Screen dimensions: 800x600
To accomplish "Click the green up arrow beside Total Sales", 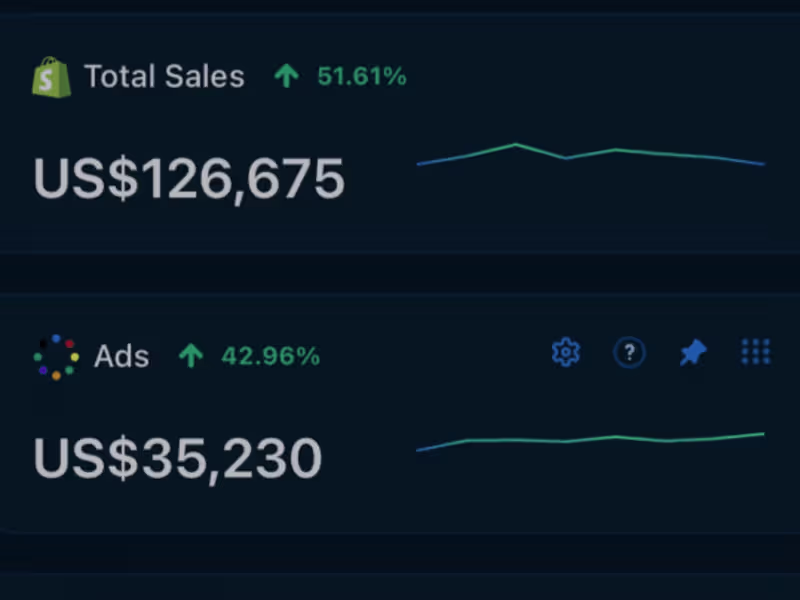I will point(287,76).
